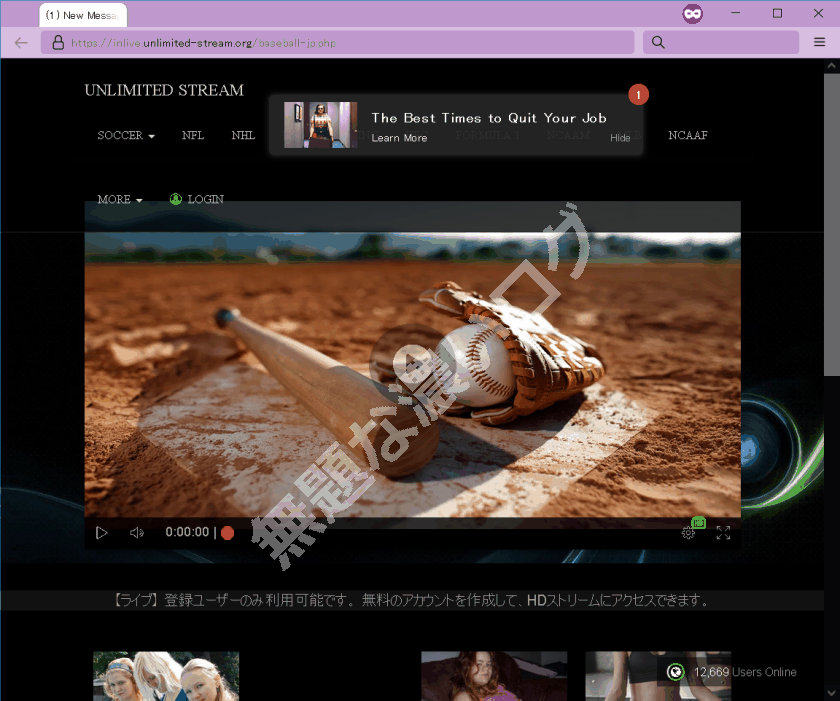Click the green HD badge above the settings gear
The width and height of the screenshot is (840, 701).
(x=699, y=522)
